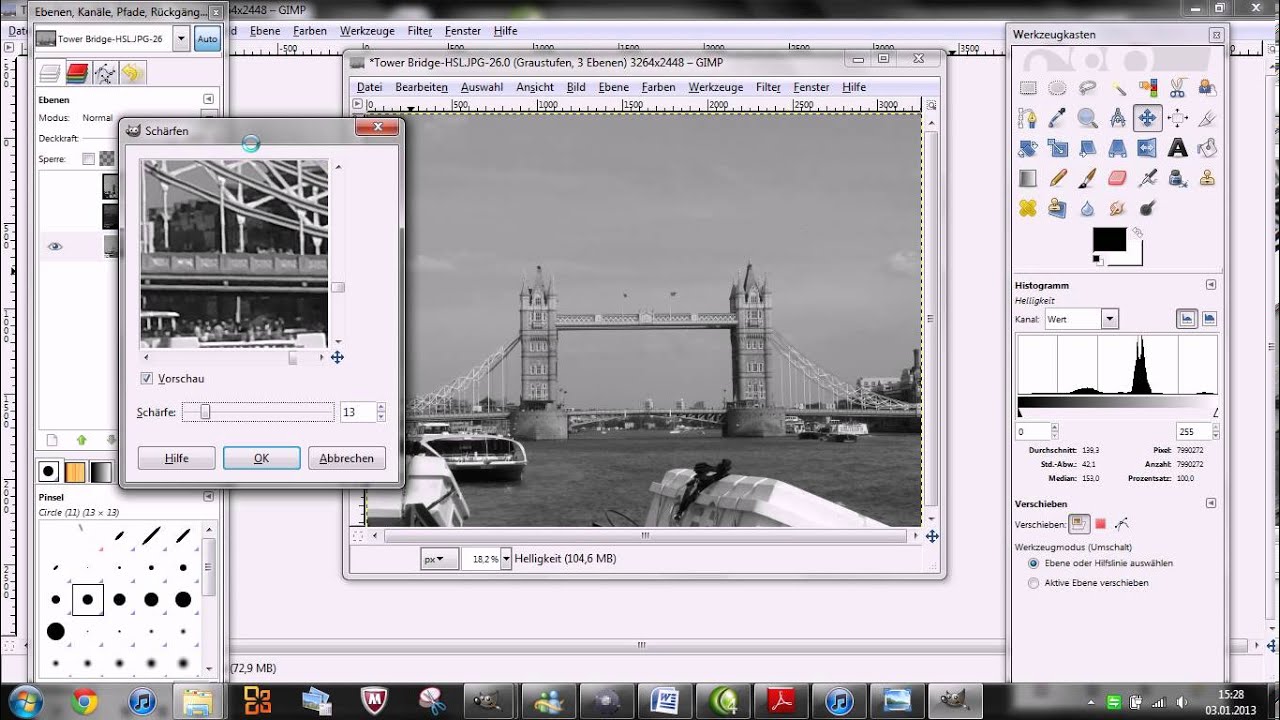The image size is (1280, 720).
Task: Select the Zoom magnifier tool
Action: [x=1087, y=118]
